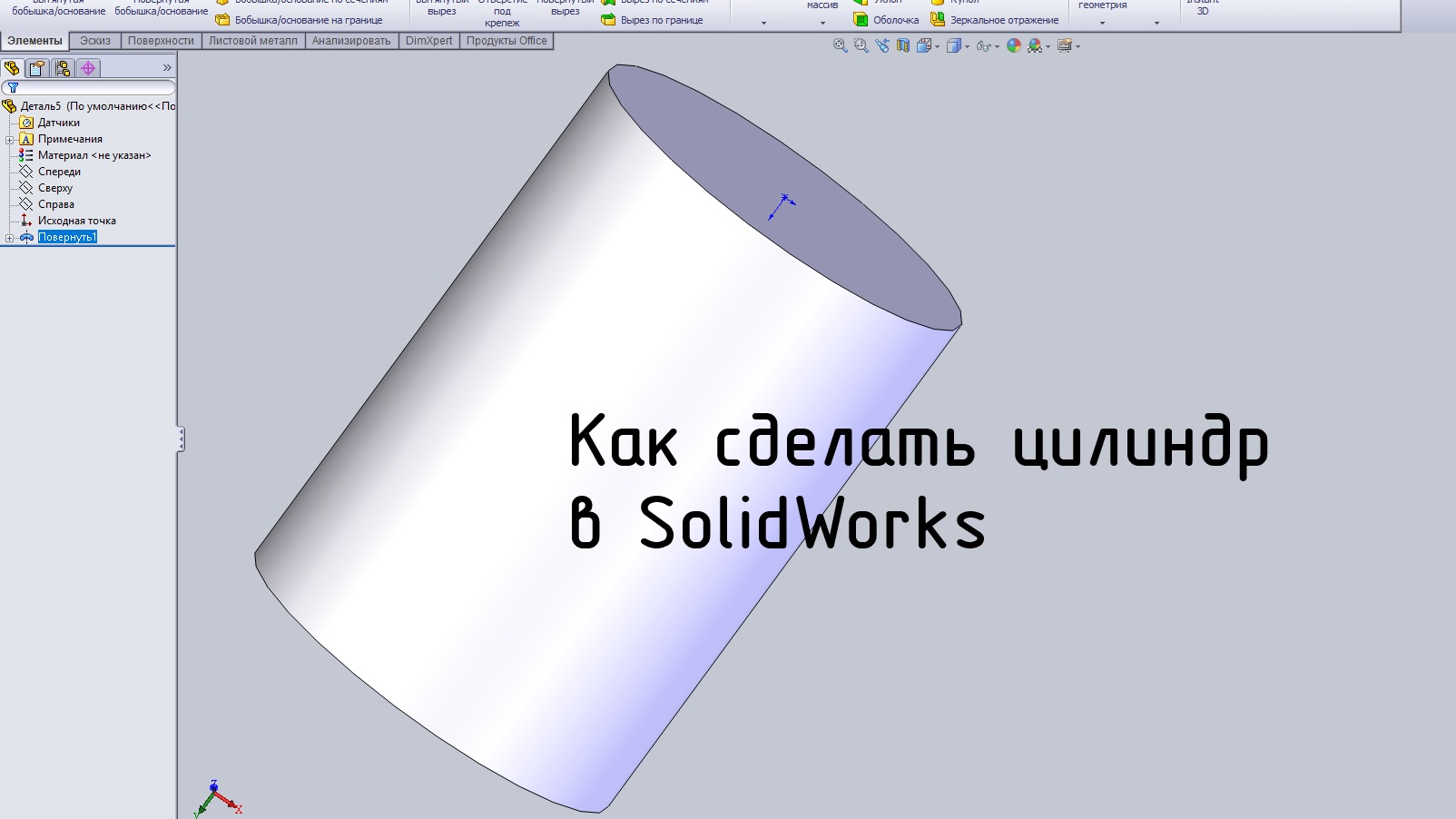Viewport: 1456px width, 819px height.
Task: Open the геометрия reference geometry dropdown
Action: pyautogui.click(x=1102, y=23)
